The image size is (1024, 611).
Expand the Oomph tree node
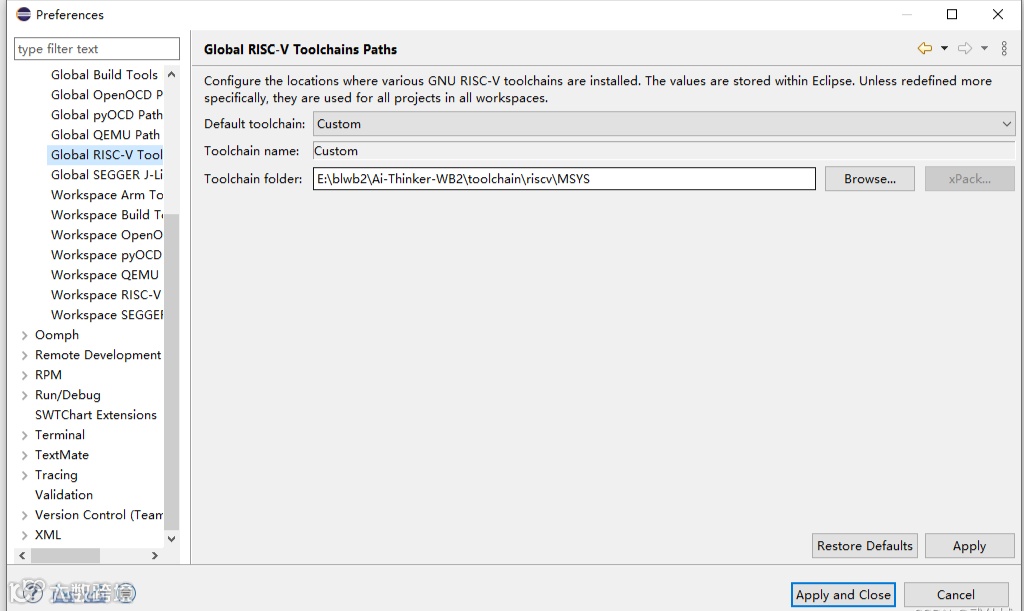24,336
